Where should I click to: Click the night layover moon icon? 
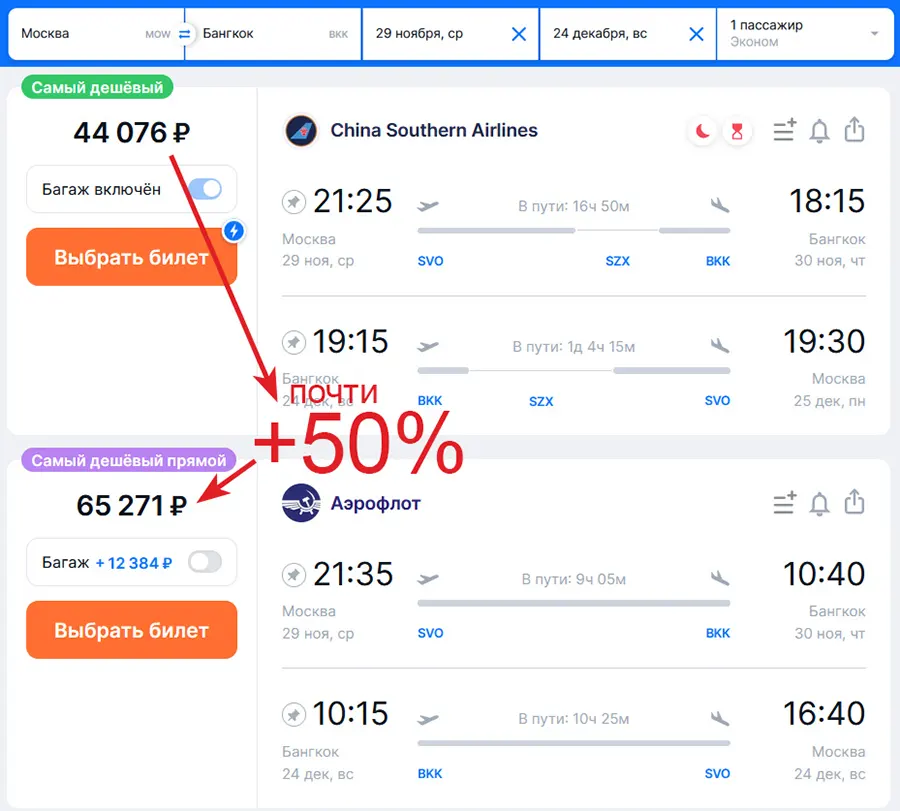tap(702, 131)
